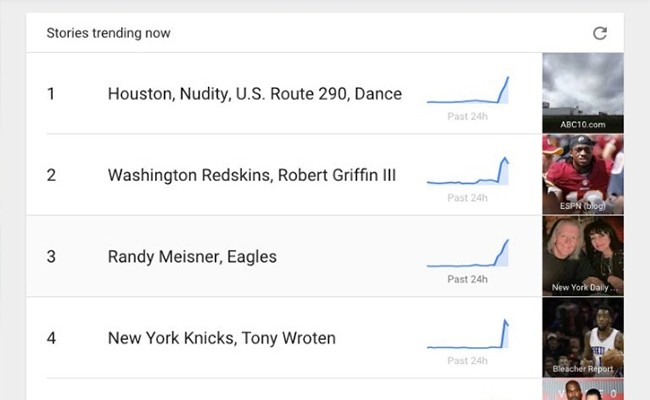Click rank number 1 in the list

pos(51,94)
